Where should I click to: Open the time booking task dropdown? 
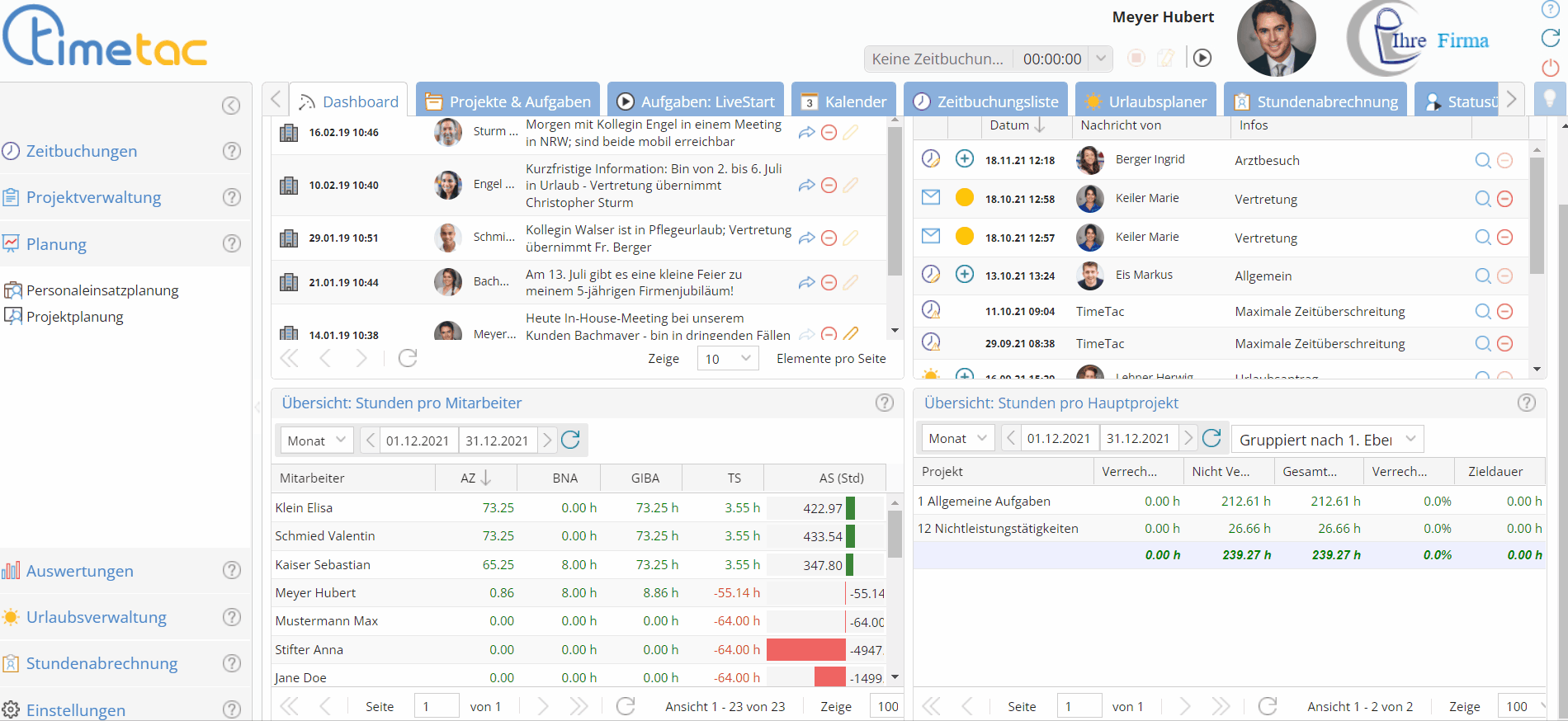pyautogui.click(x=1100, y=59)
